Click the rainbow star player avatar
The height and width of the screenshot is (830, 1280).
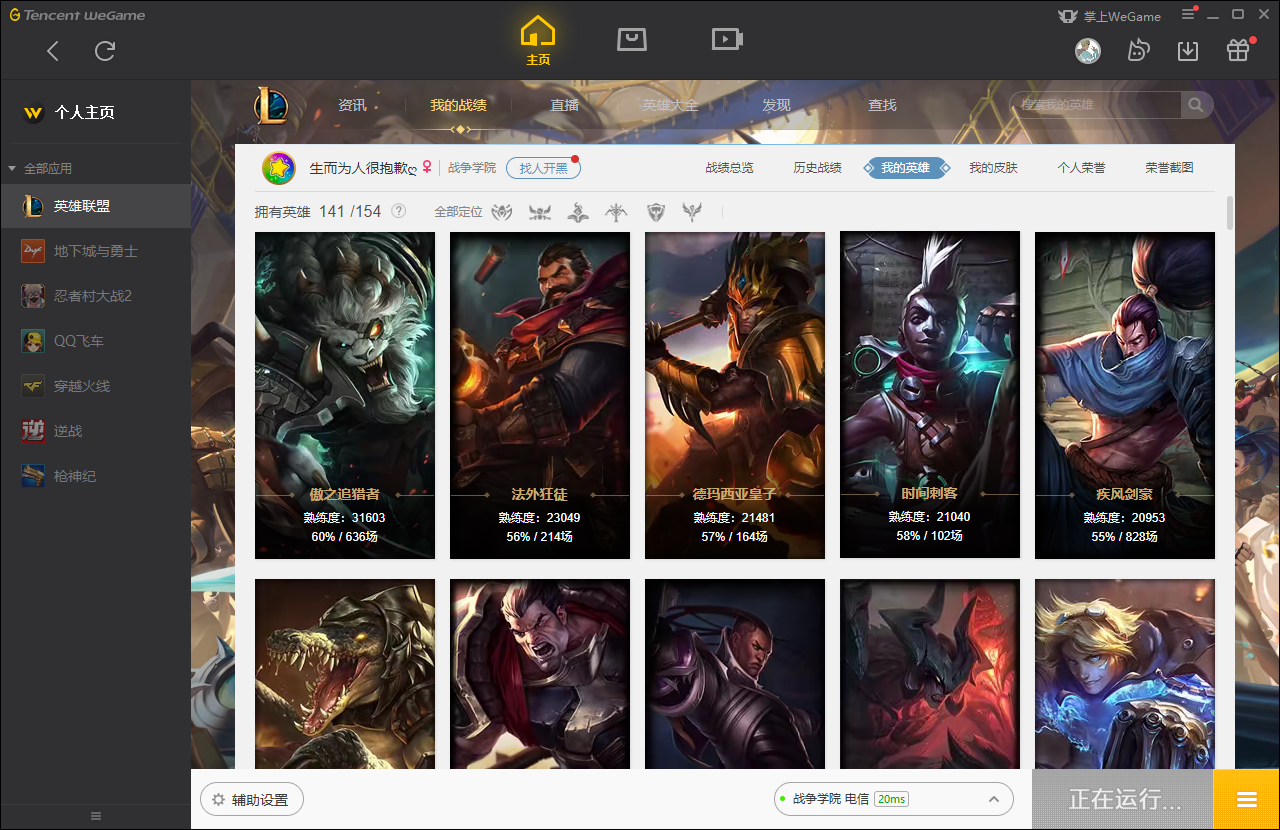coord(279,168)
